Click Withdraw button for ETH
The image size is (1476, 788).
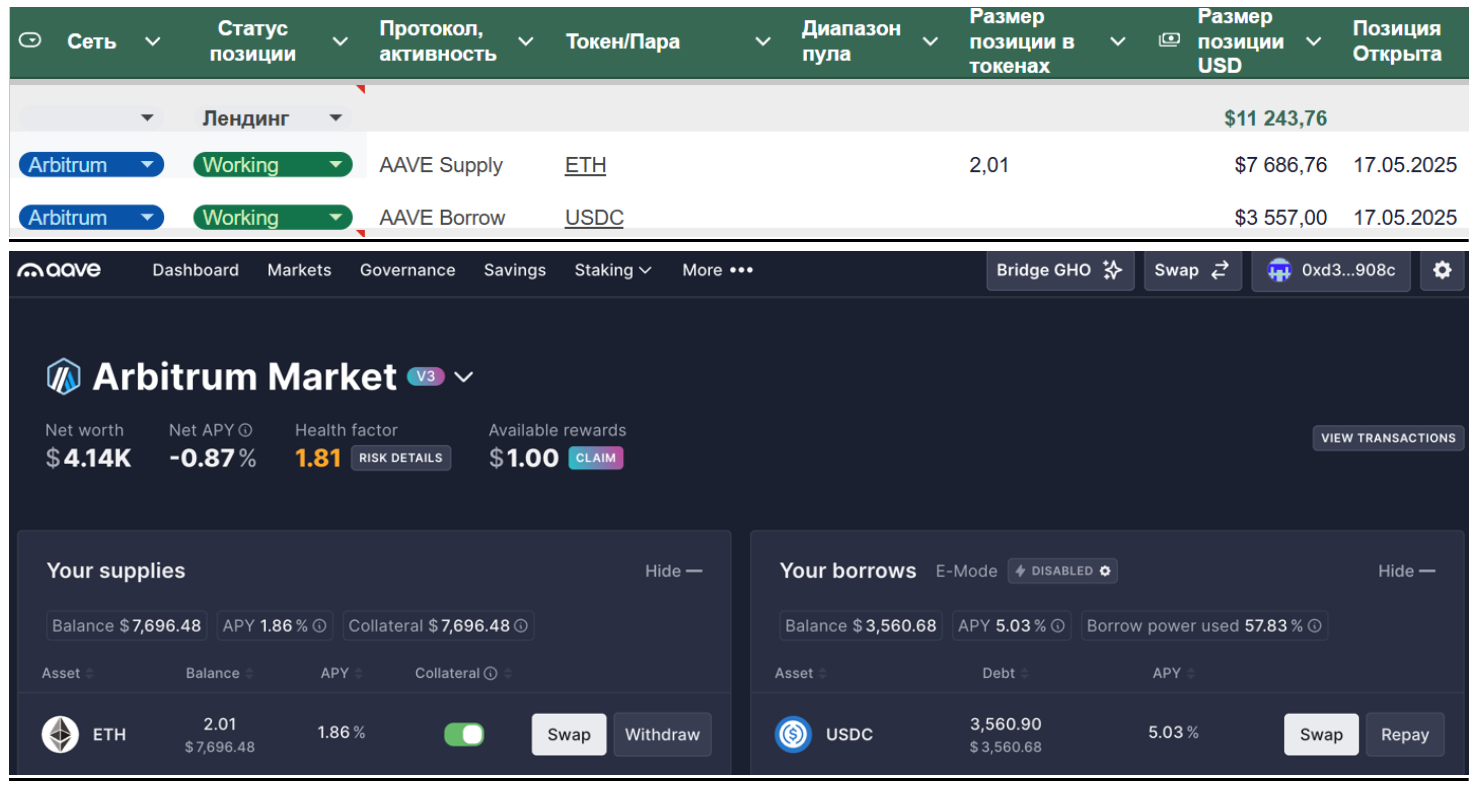(x=662, y=734)
